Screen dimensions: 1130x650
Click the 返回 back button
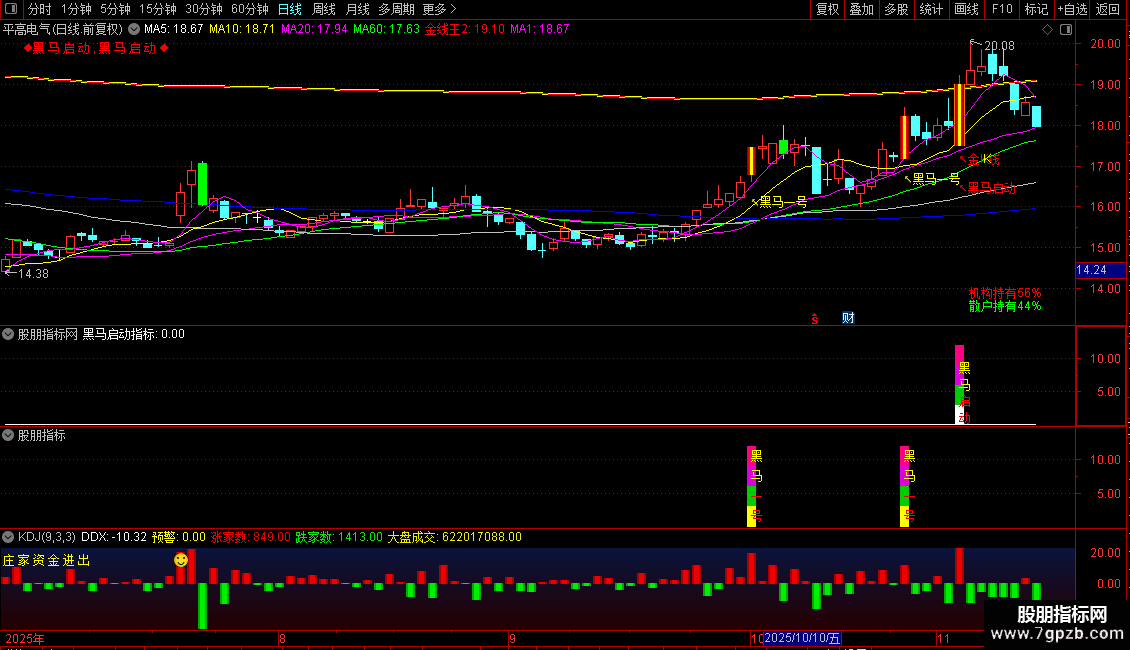(1108, 9)
